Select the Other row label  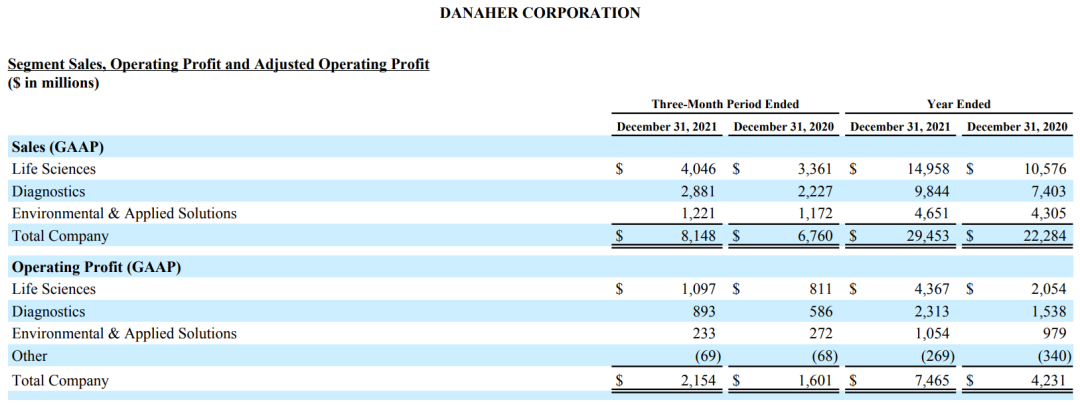click(x=30, y=356)
